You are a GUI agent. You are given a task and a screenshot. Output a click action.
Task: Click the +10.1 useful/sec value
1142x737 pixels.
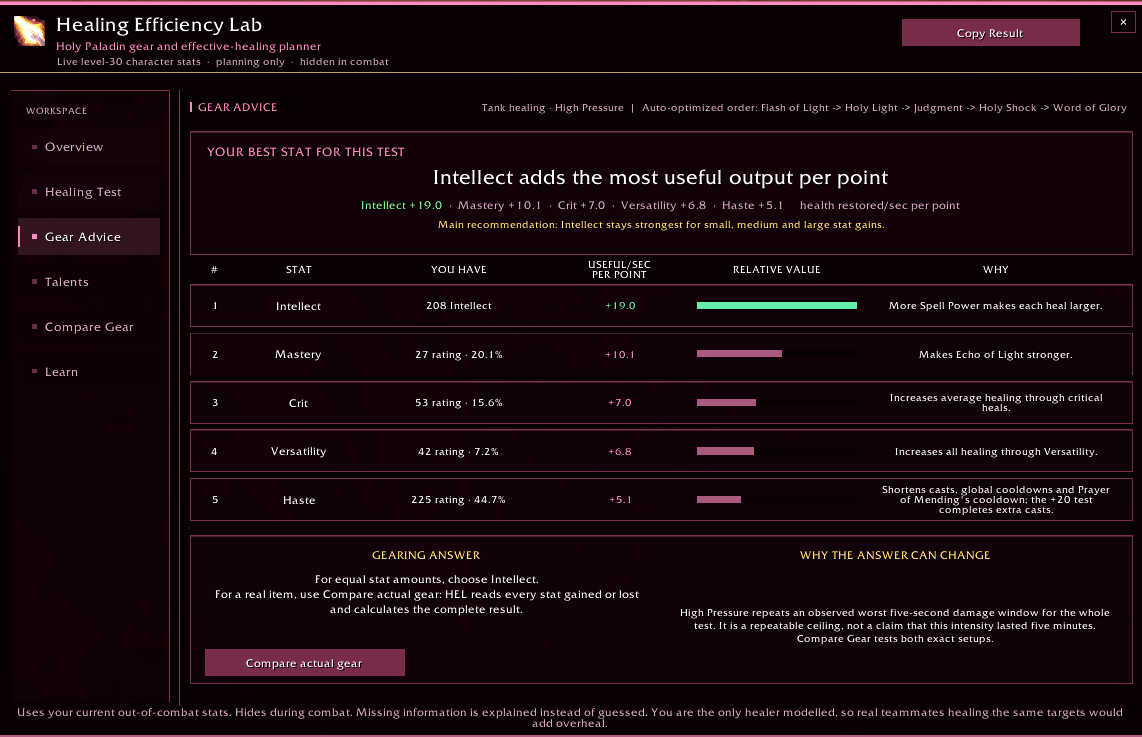[x=620, y=355]
